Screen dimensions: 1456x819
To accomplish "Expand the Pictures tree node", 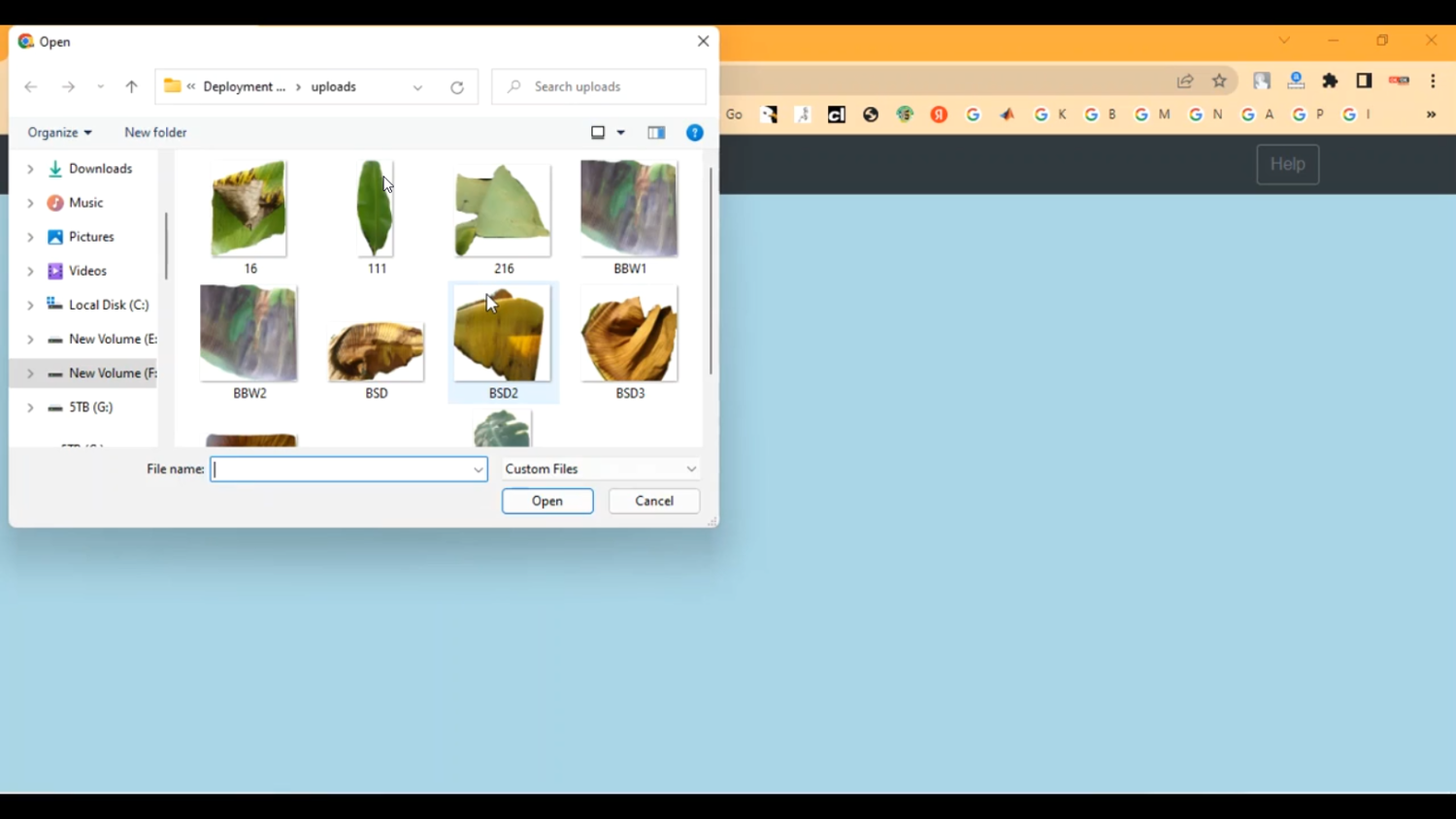I will coord(30,237).
